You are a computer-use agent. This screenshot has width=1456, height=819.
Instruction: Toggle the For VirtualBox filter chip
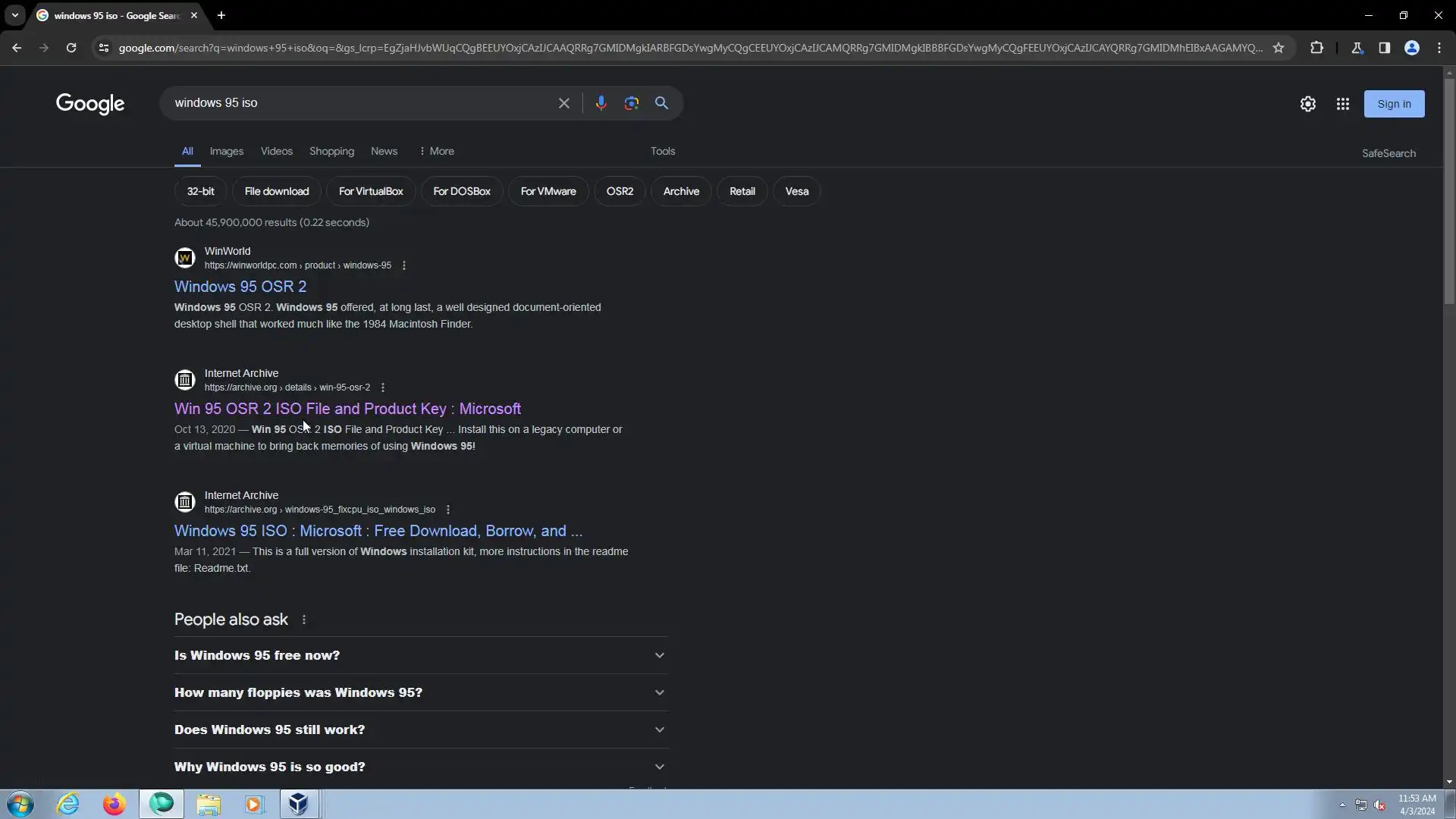(x=370, y=191)
